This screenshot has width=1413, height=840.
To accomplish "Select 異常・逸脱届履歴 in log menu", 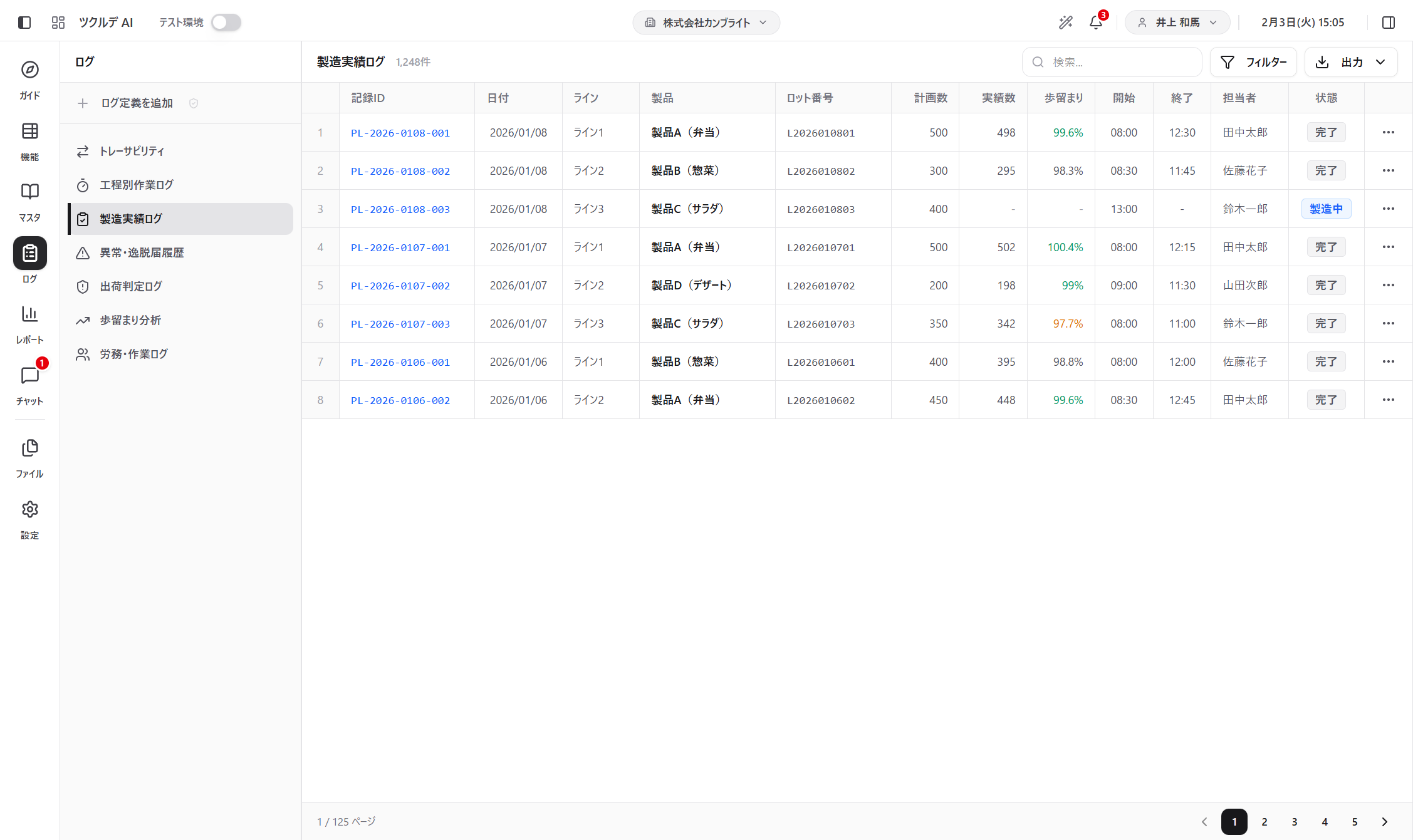I will click(142, 252).
